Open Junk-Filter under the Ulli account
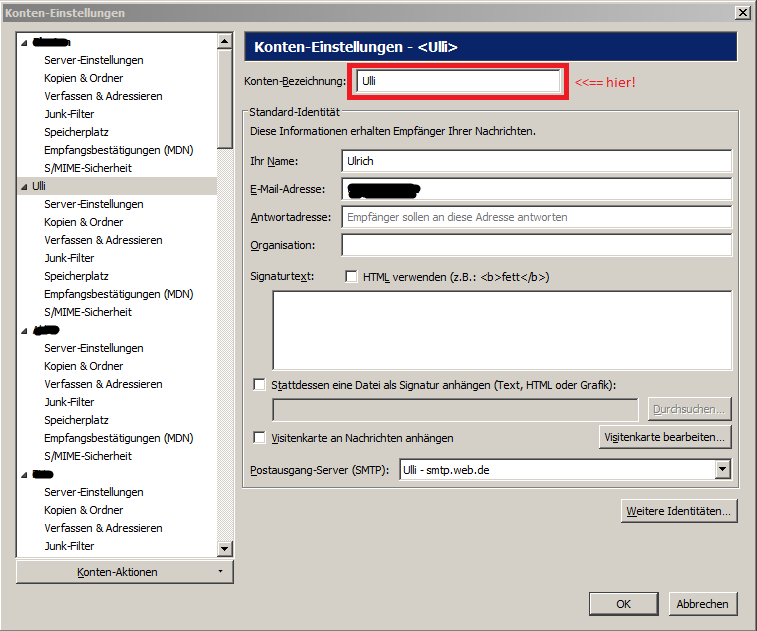This screenshot has height=631, width=757. (69, 258)
